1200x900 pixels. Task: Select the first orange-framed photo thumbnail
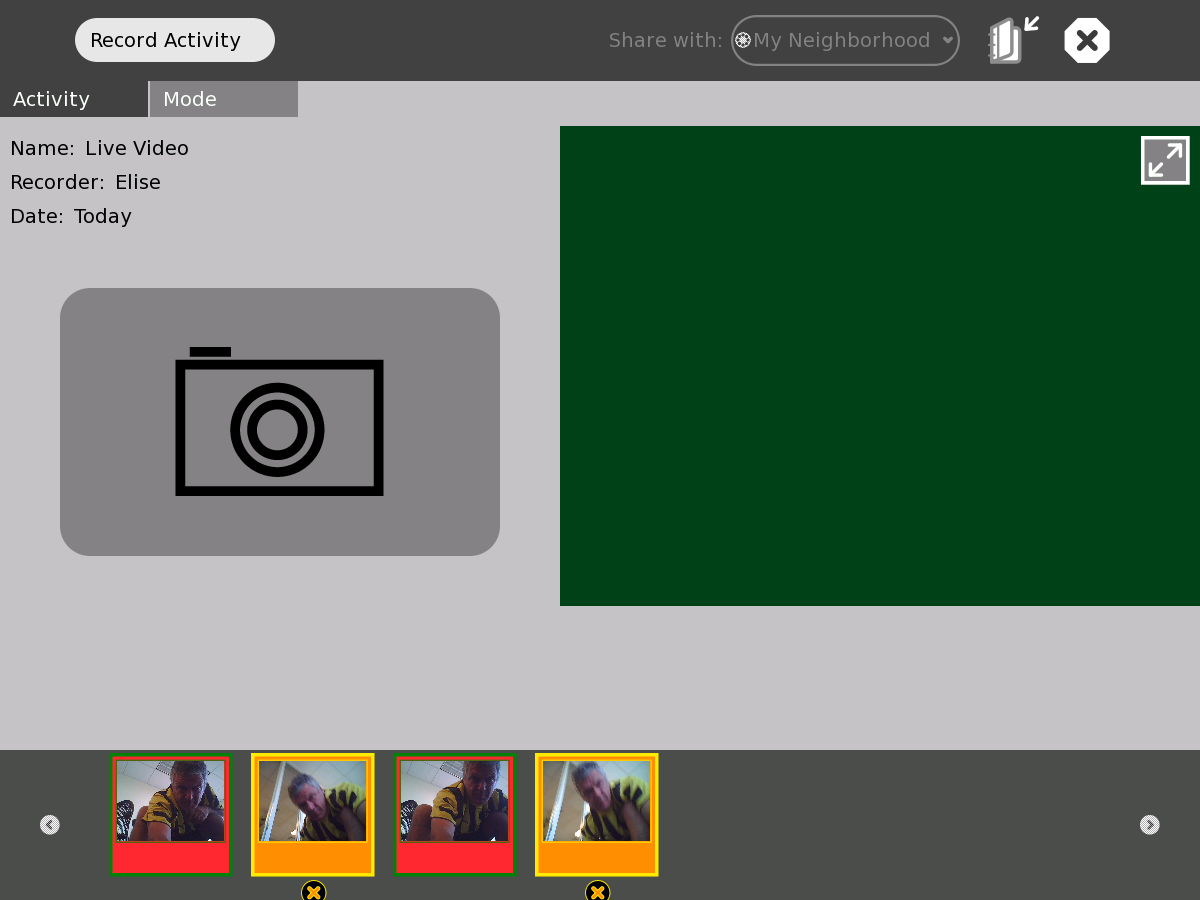pos(313,814)
